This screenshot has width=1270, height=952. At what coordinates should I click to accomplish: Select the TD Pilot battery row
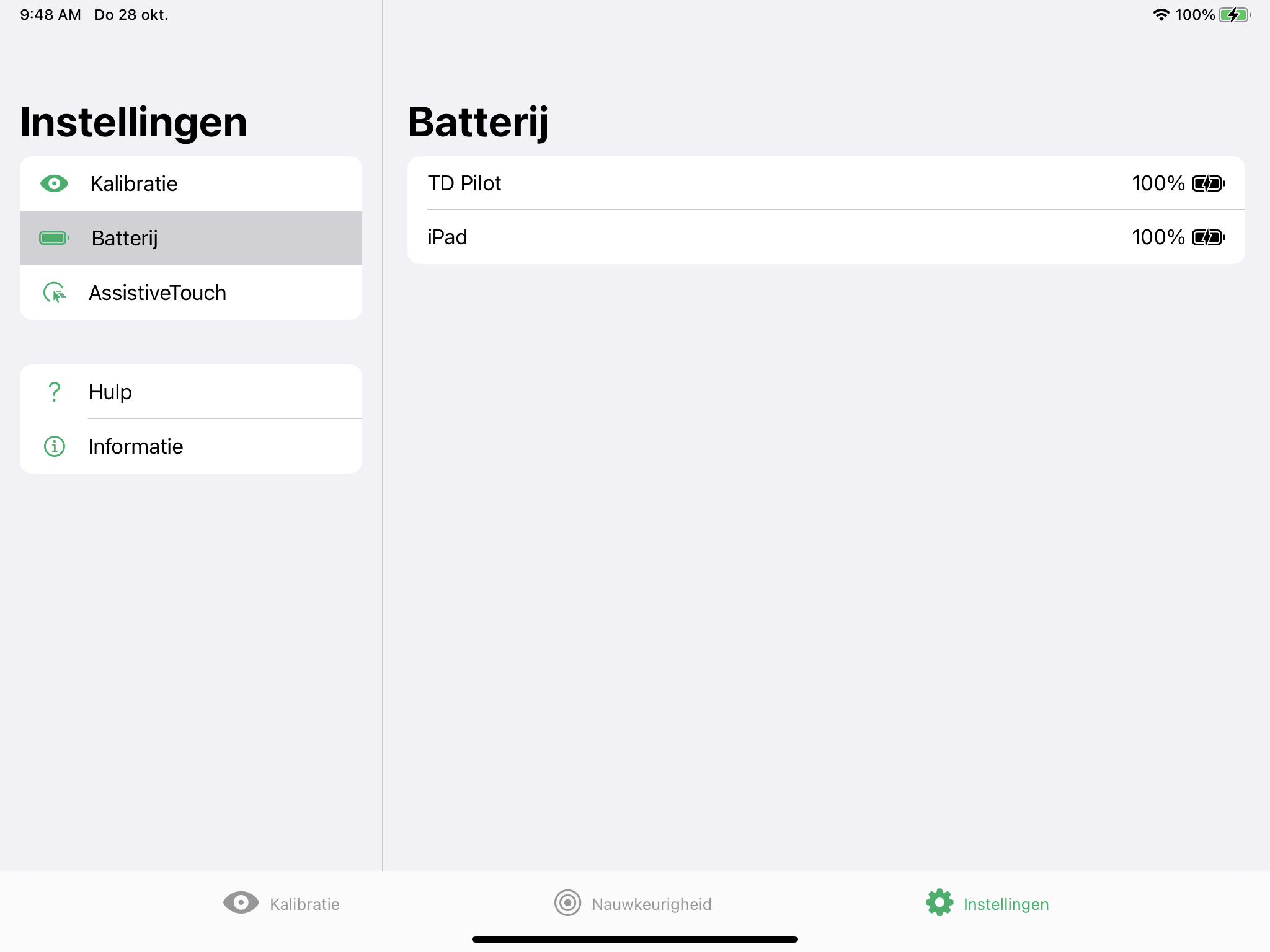point(826,183)
